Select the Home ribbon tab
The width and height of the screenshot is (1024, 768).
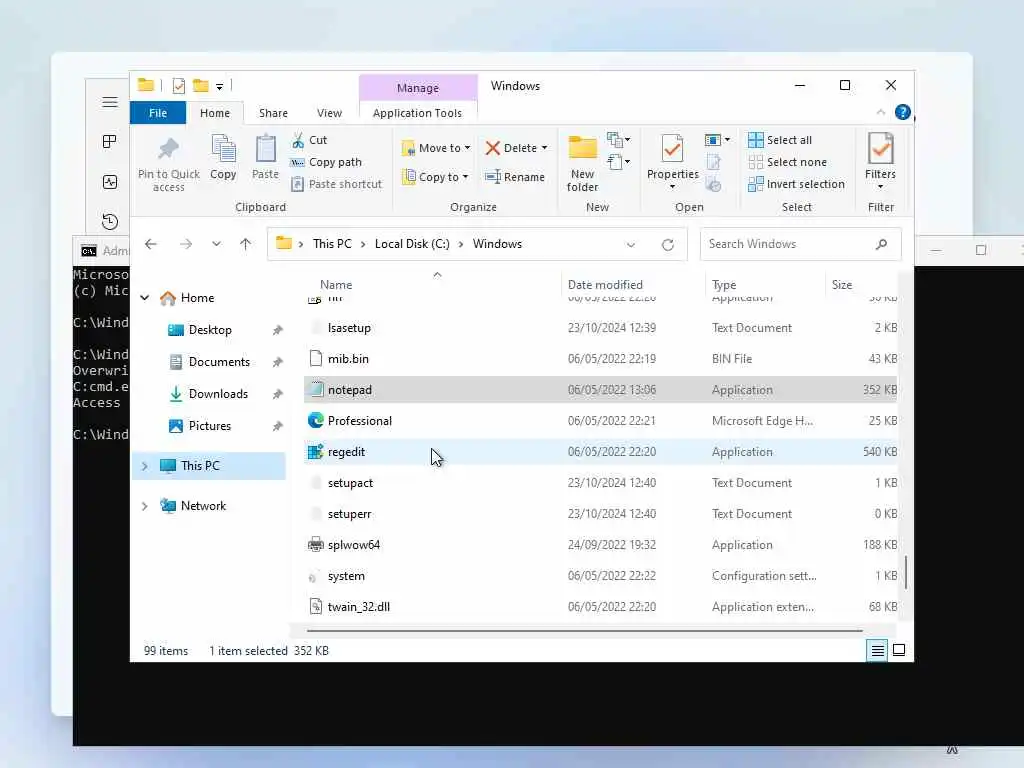click(215, 113)
